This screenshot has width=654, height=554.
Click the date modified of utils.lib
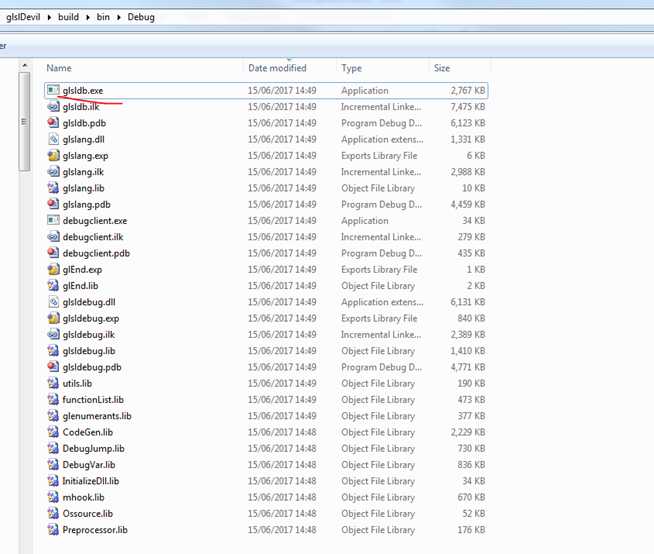click(282, 383)
